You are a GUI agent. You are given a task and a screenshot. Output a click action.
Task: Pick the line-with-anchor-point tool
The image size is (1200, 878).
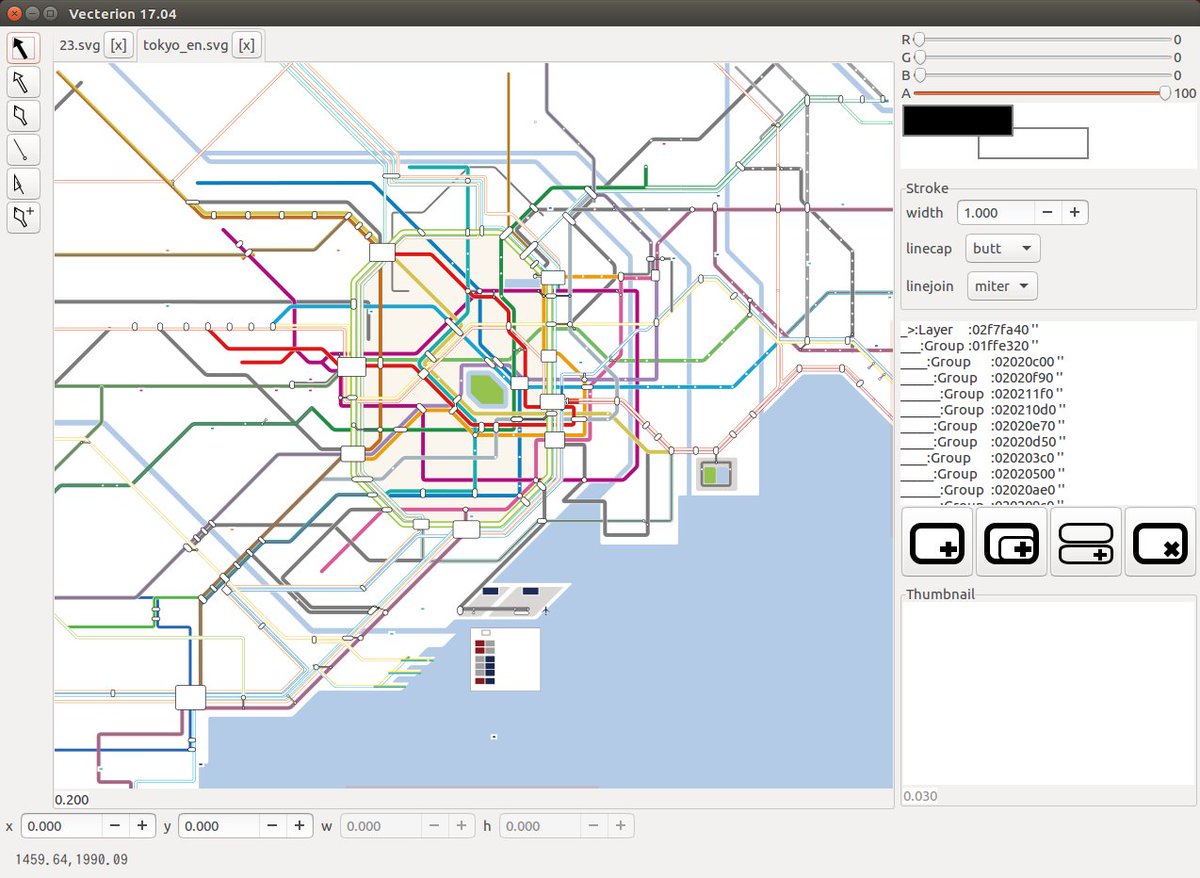click(23, 149)
